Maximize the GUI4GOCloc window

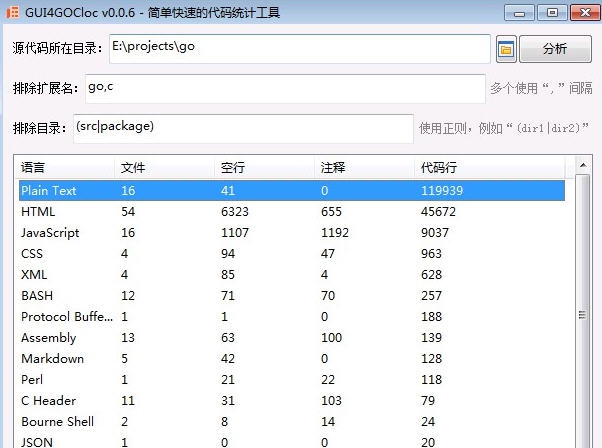click(x=552, y=13)
